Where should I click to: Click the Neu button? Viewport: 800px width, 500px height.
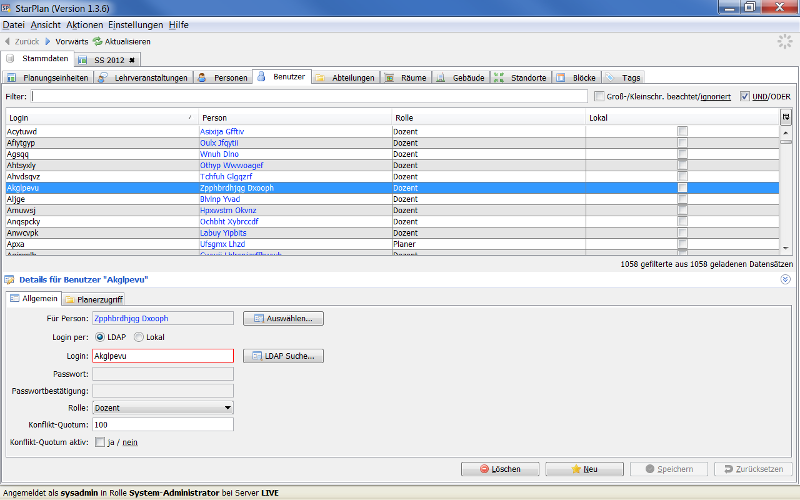(584, 469)
